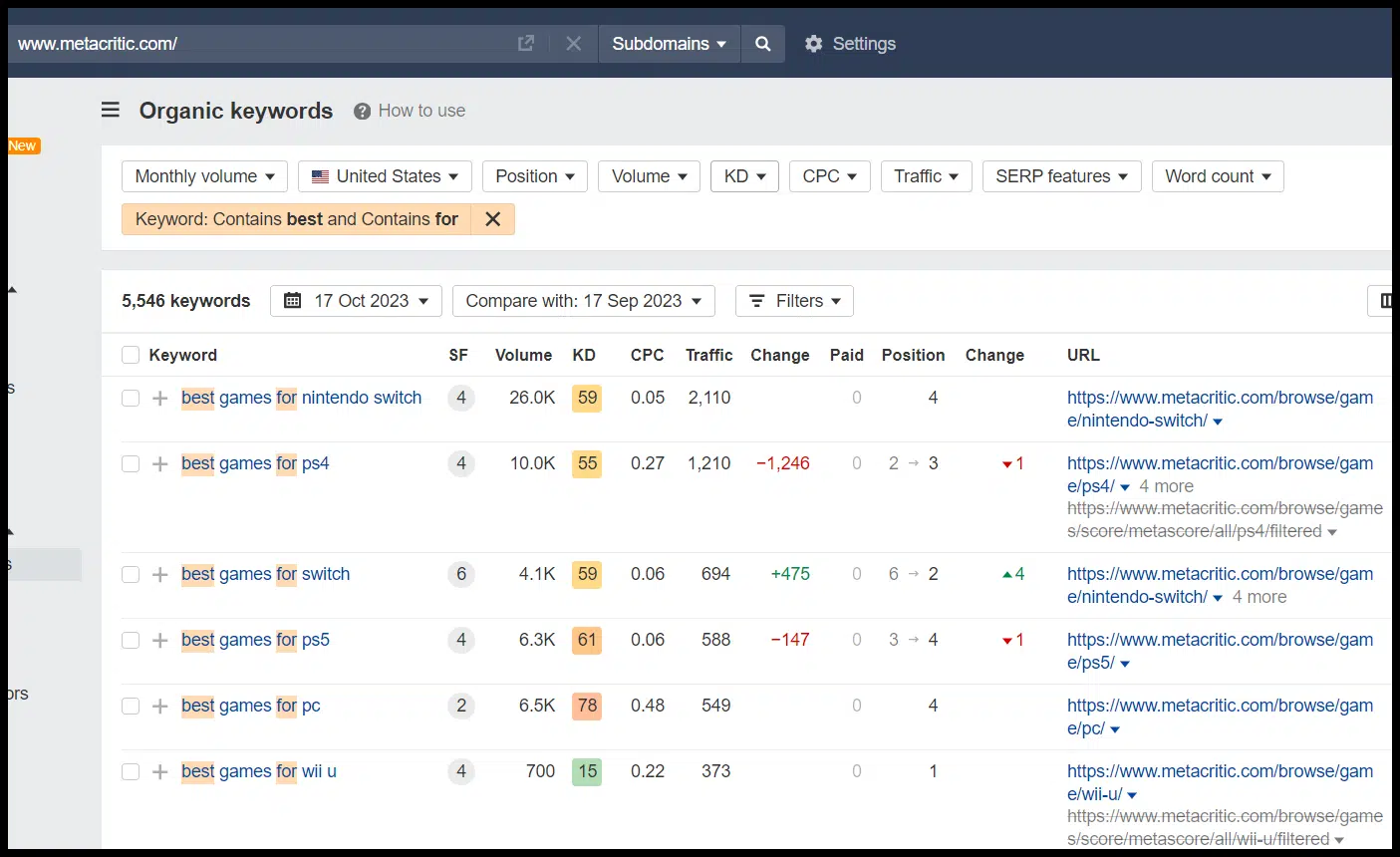Screen dimensions: 1400x857
Task: Click the search magnifier icon
Action: tap(762, 44)
